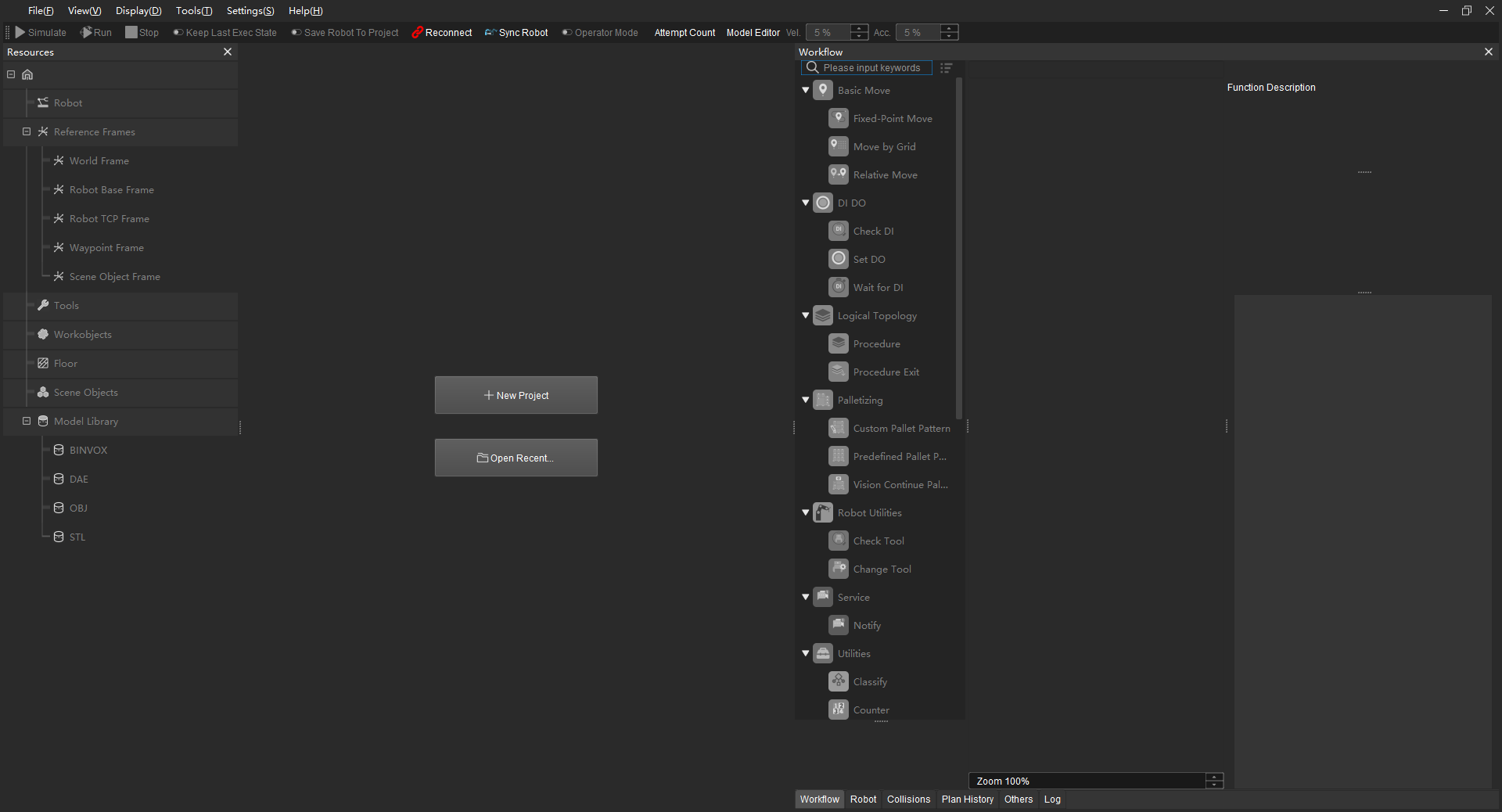Select the Workobjects icon
Viewport: 1502px width, 812px height.
[43, 334]
